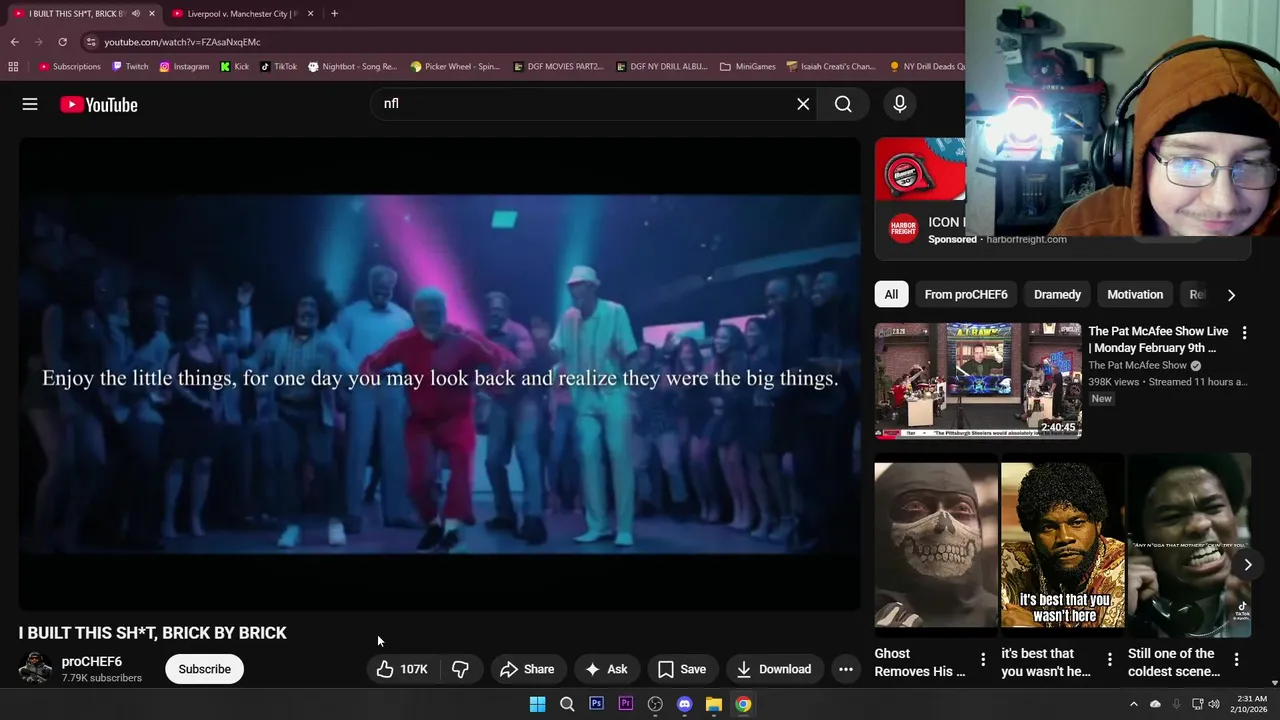Open the Instagram bookmark
This screenshot has height=720, width=1280.
coord(184,66)
